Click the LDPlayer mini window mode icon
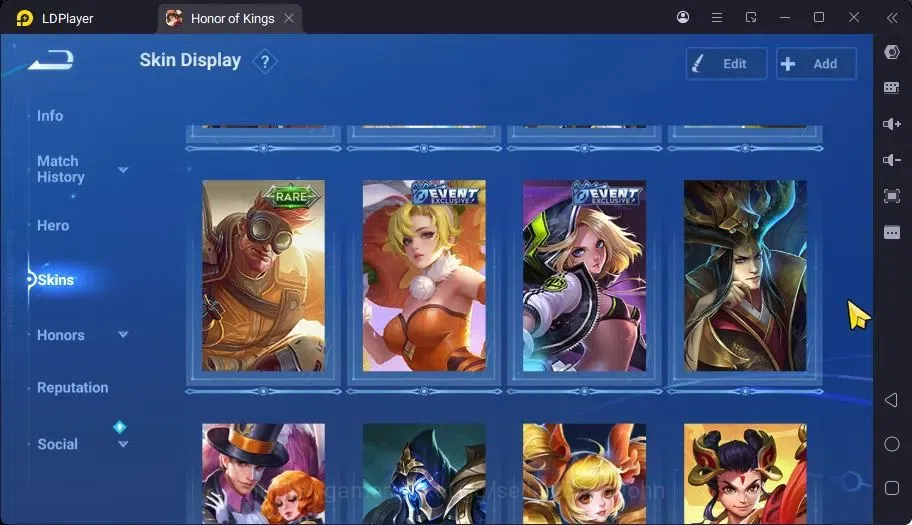The height and width of the screenshot is (525, 912). (751, 17)
